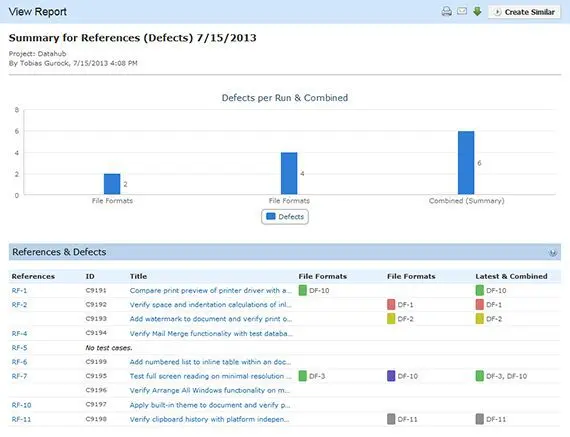Collapse the References & Defects section
570x437 pixels.
[x=553, y=252]
